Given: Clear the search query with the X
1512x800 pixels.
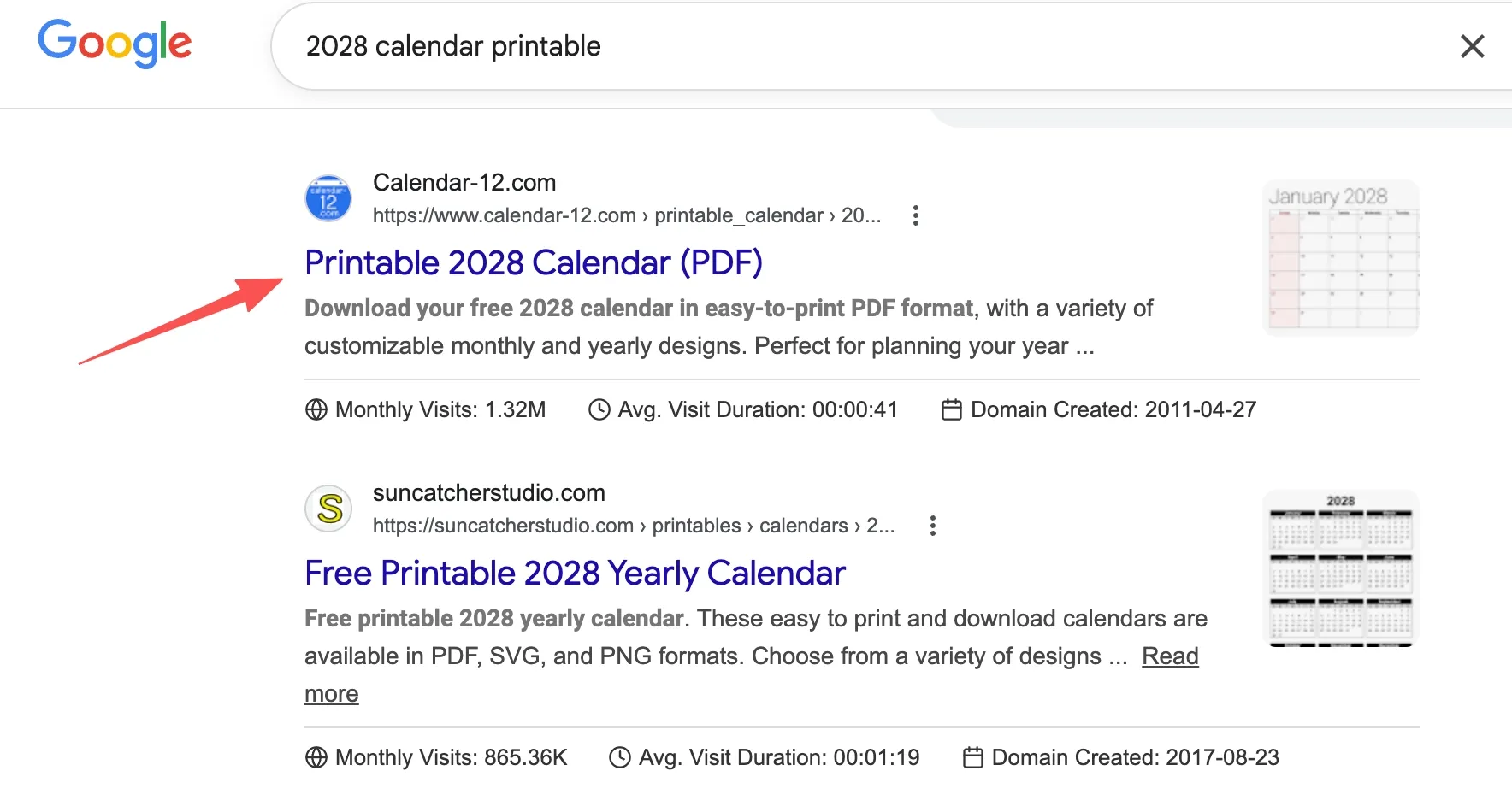Looking at the screenshot, I should coord(1472,47).
